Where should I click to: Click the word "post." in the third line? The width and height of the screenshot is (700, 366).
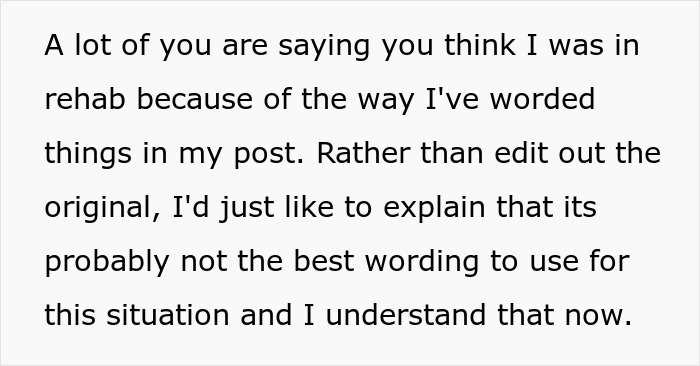point(269,155)
